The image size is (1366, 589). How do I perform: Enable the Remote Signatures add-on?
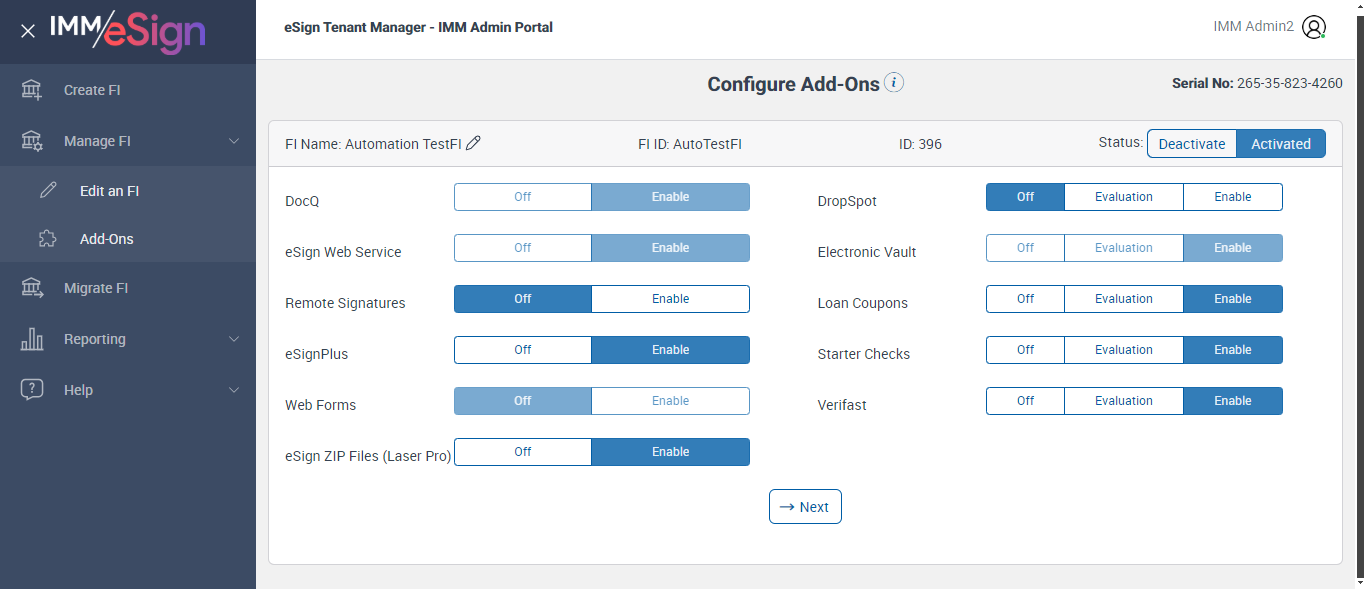(x=670, y=299)
